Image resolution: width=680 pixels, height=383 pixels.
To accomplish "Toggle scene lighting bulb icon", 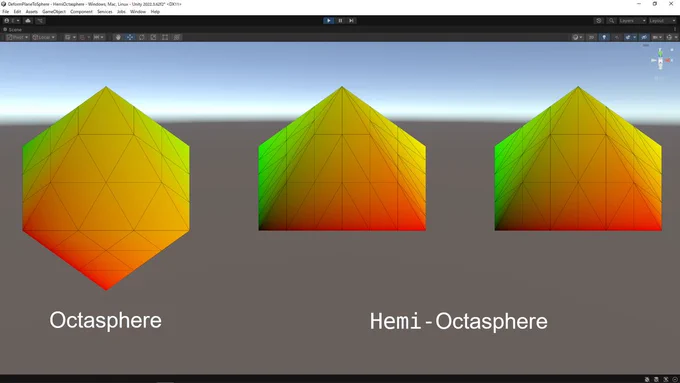I will 604,37.
